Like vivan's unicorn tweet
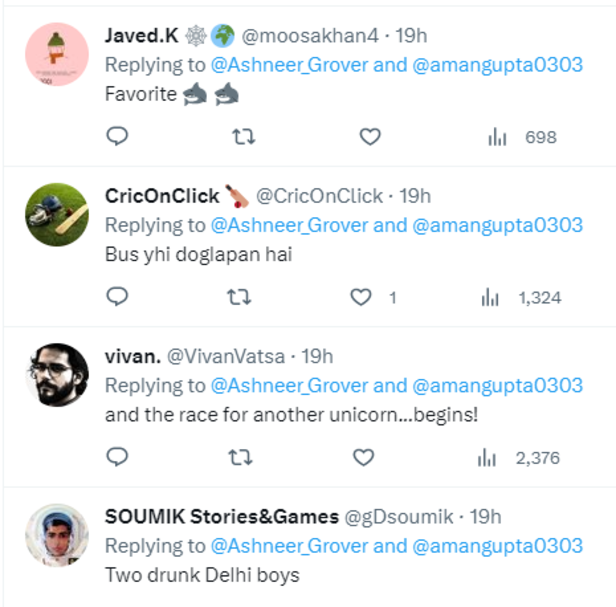This screenshot has width=616, height=607. point(364,457)
